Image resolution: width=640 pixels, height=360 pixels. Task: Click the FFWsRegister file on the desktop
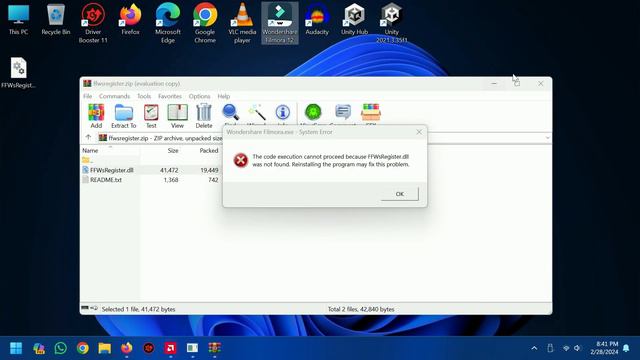18,73
